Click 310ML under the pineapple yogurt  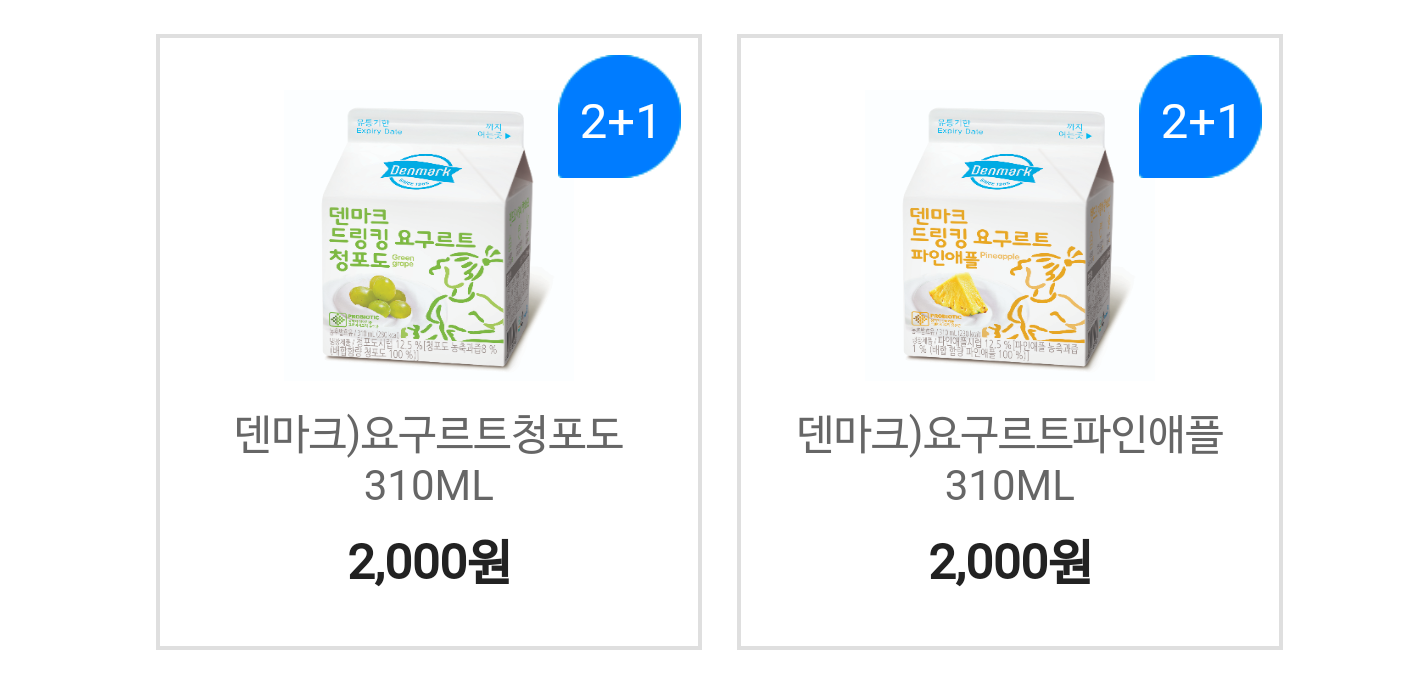1010,487
